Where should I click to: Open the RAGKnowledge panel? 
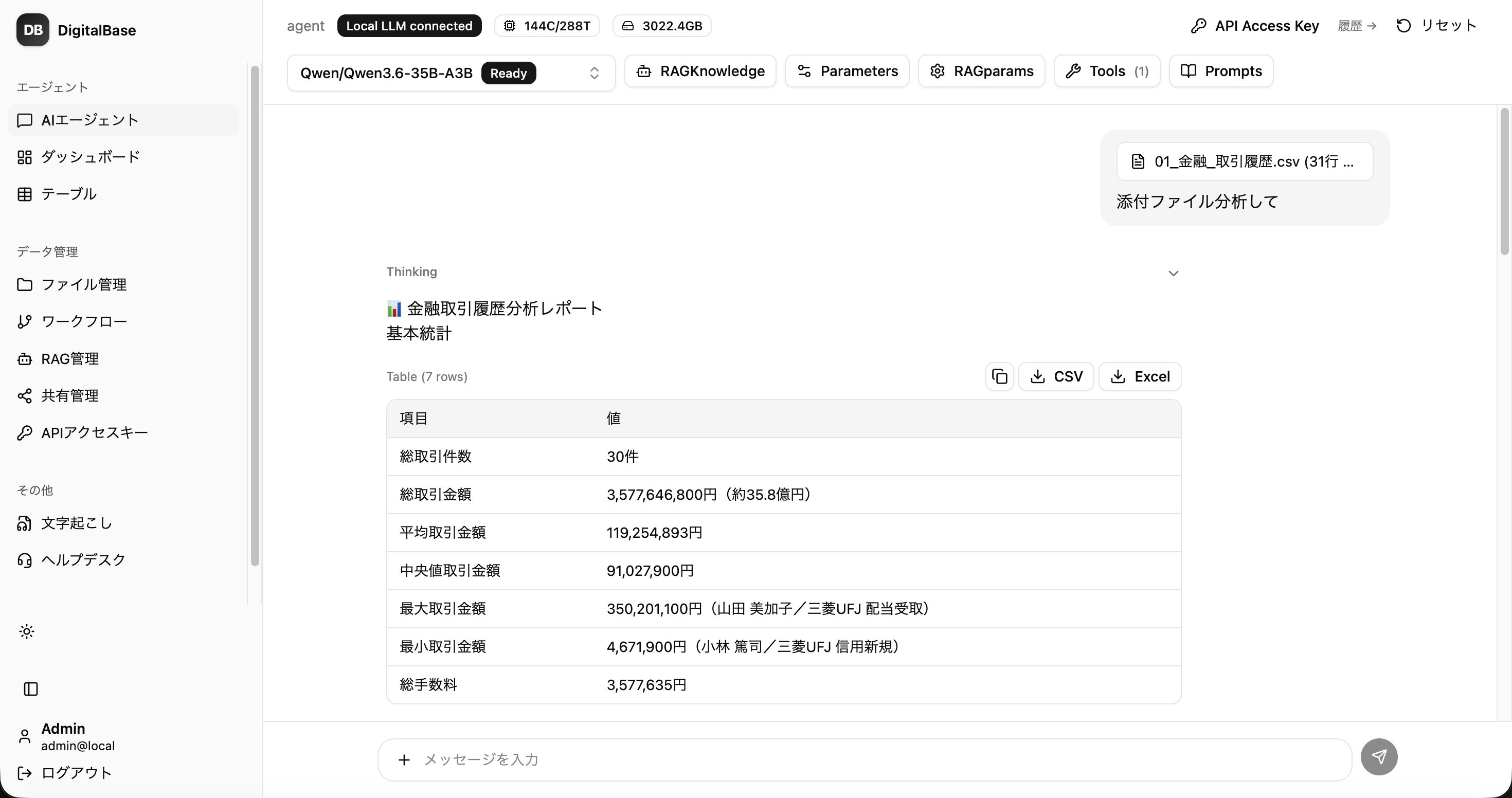[700, 71]
